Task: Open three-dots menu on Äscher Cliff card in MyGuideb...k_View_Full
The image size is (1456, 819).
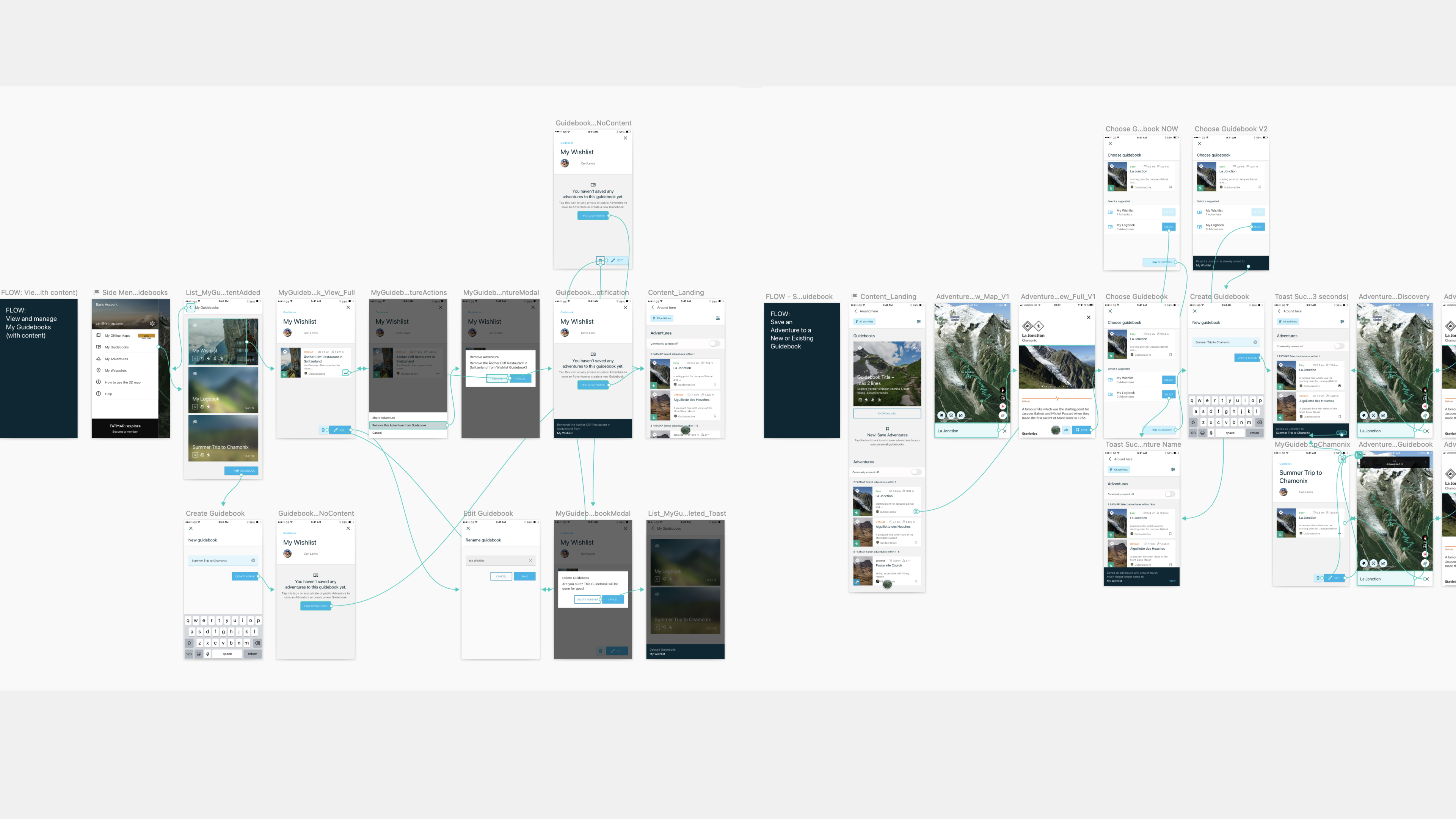Action: (x=345, y=373)
